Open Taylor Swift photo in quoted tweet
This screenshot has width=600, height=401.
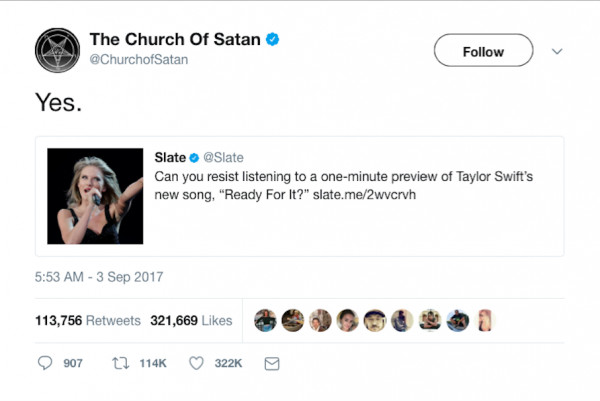[x=95, y=196]
